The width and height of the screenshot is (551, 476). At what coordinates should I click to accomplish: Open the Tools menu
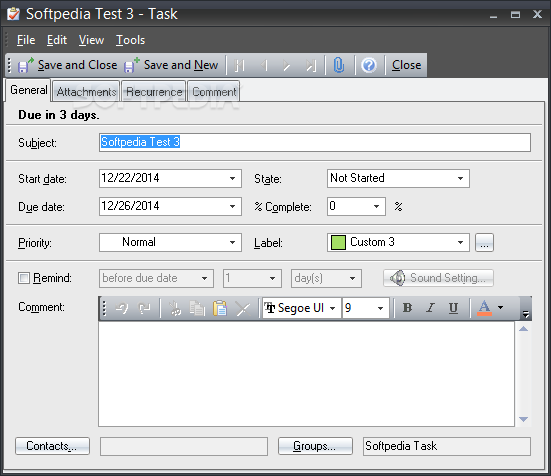coord(130,40)
